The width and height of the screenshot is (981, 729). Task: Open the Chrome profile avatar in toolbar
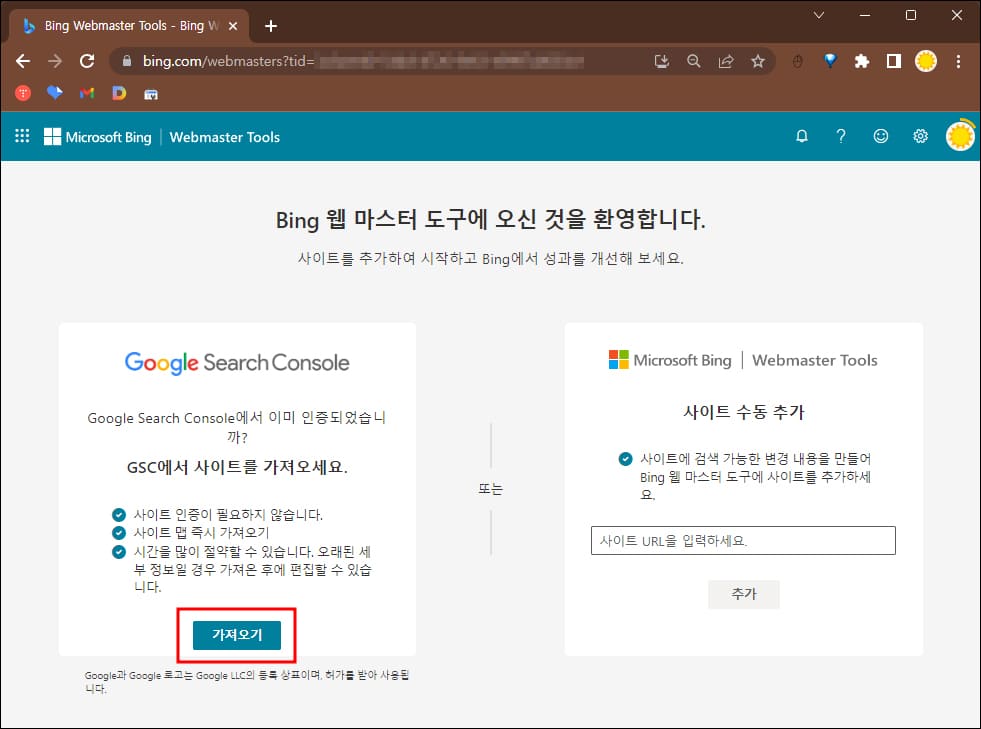tap(925, 61)
